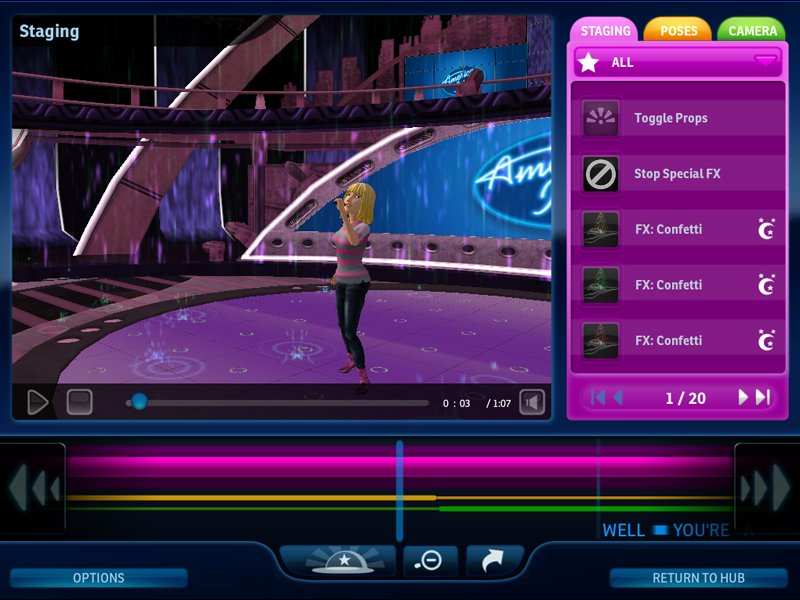Zoom out the timeline
Viewport: 800px width, 600px height.
tap(430, 561)
